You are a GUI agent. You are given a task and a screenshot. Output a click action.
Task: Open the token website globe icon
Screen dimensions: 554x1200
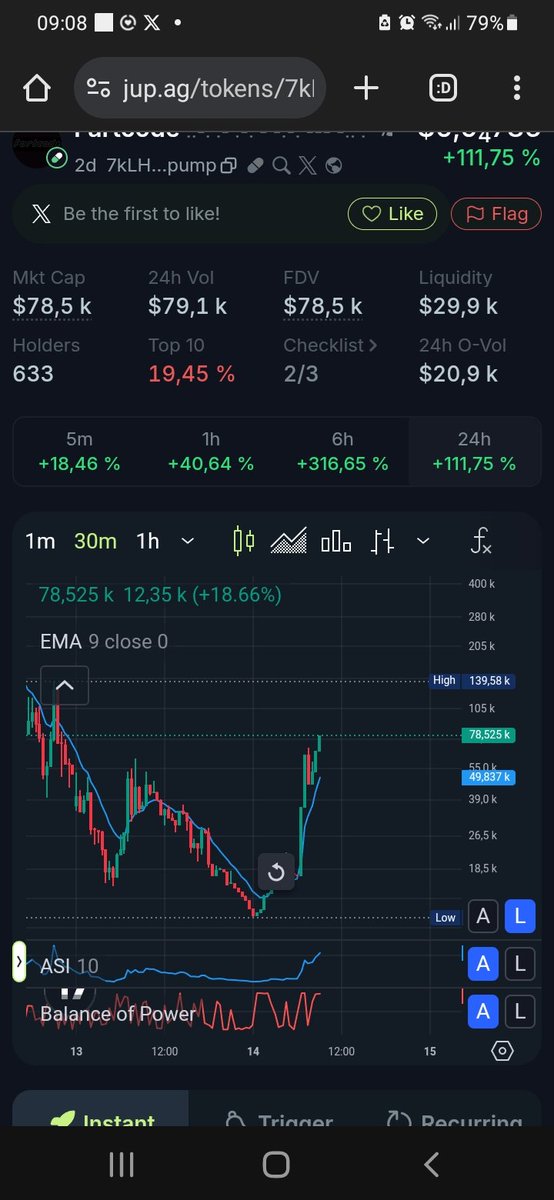[x=333, y=165]
